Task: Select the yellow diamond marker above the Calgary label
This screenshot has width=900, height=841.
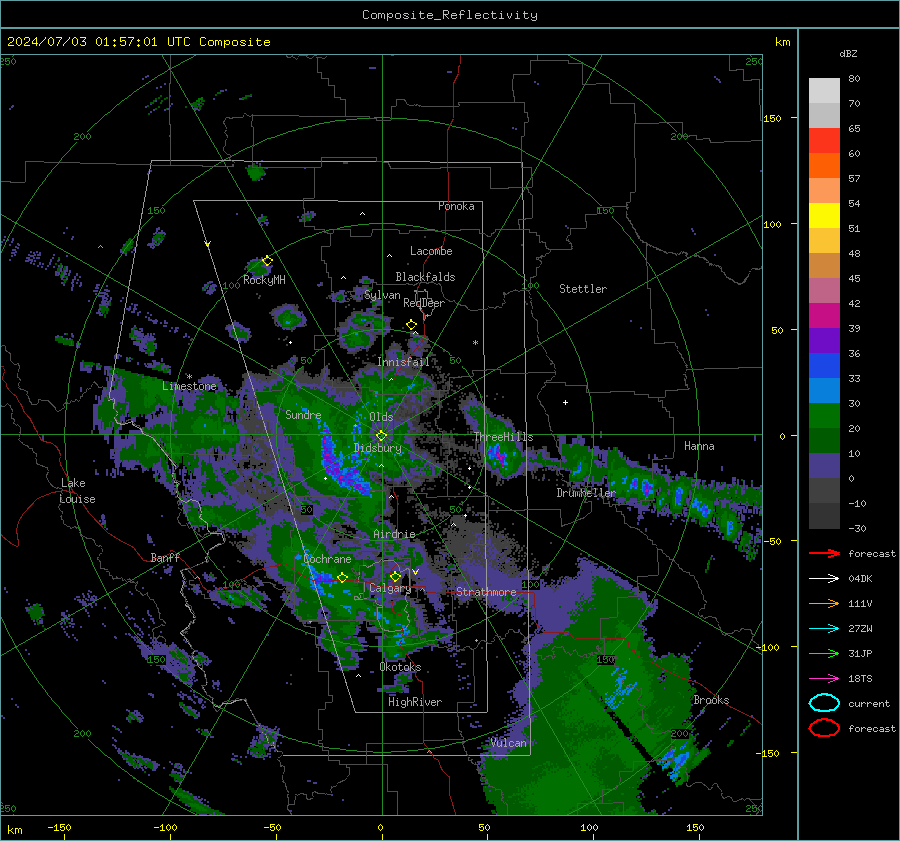Action: [x=395, y=576]
